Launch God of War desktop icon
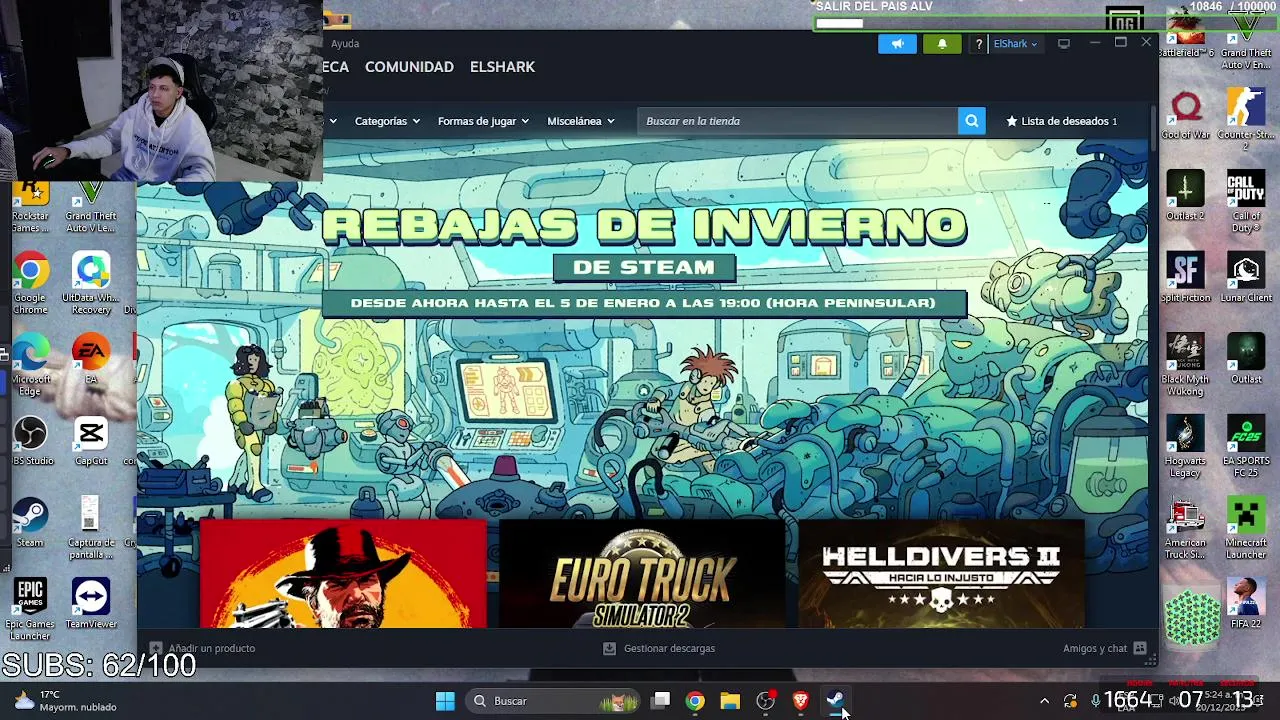1280x720 pixels. (x=1186, y=115)
